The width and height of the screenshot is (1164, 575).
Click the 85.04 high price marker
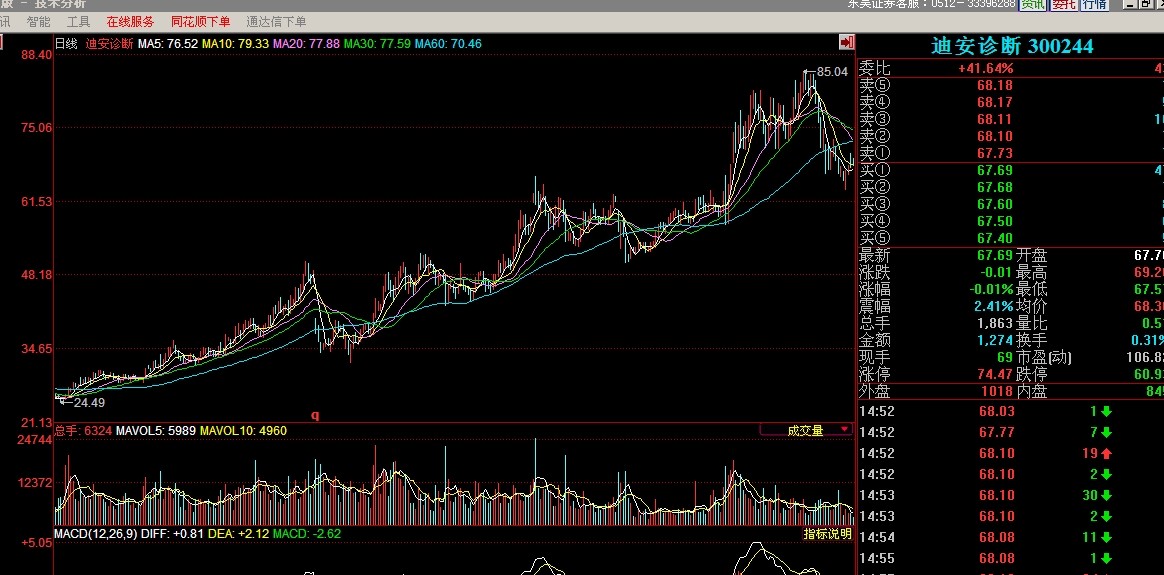pyautogui.click(x=832, y=72)
